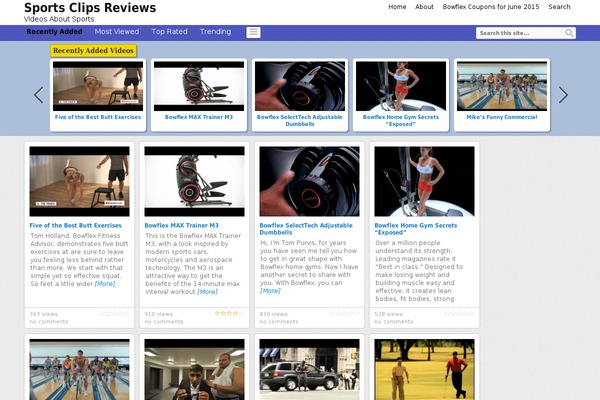This screenshot has width=600, height=400.
Task: Click the 363 views text
Action: [x=44, y=314]
